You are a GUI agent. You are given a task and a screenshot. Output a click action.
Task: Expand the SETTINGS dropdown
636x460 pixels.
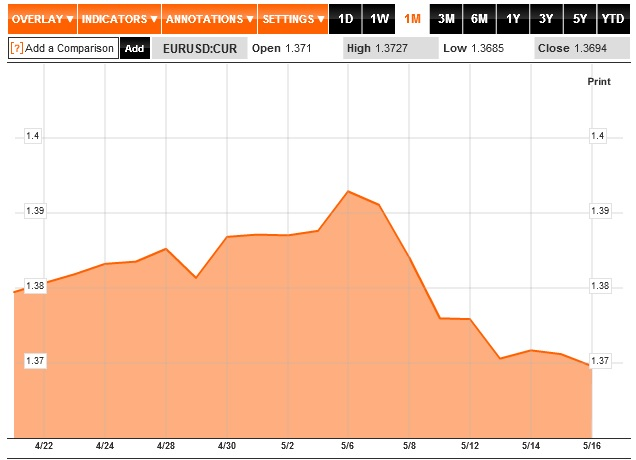click(293, 19)
